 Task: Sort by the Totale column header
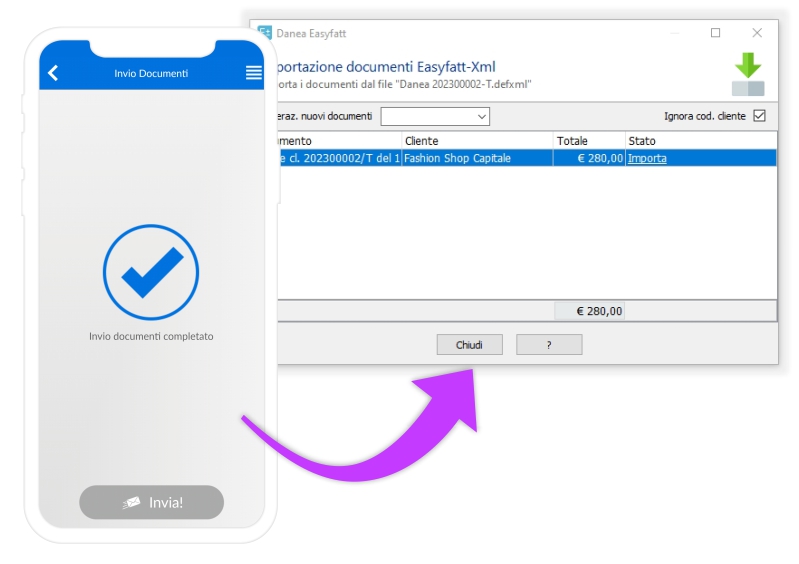point(589,141)
